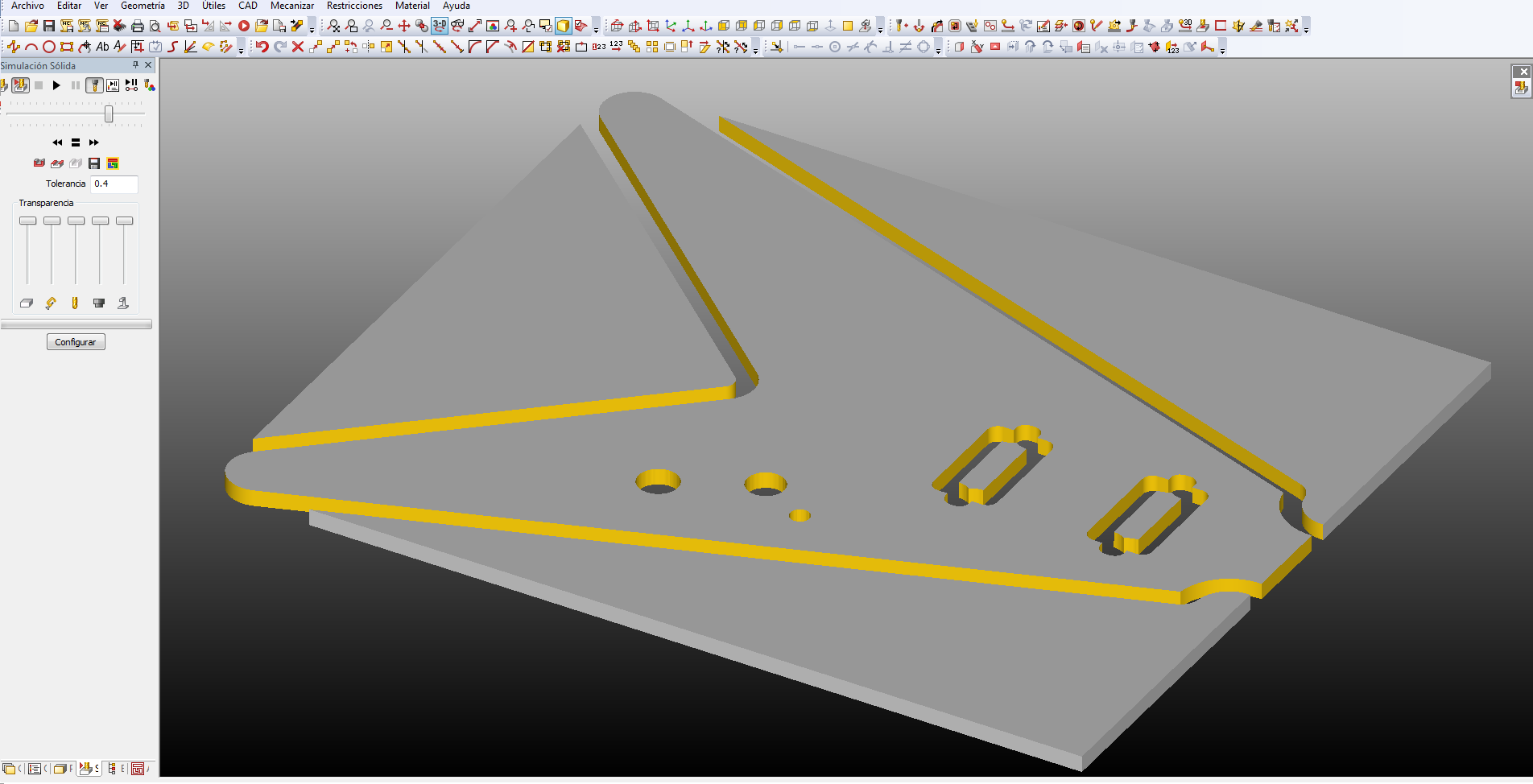1533x784 pixels.
Task: Click the first red stock icon in simulation panel
Action: pyautogui.click(x=39, y=163)
